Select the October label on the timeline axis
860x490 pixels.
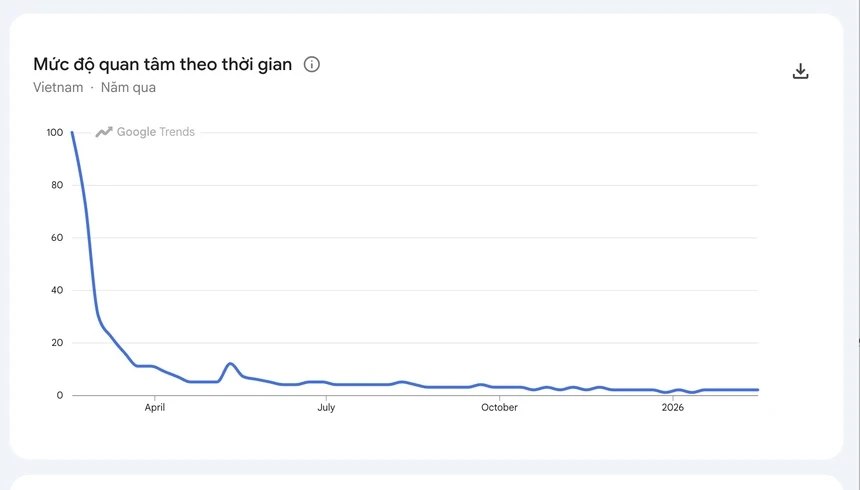coord(499,407)
